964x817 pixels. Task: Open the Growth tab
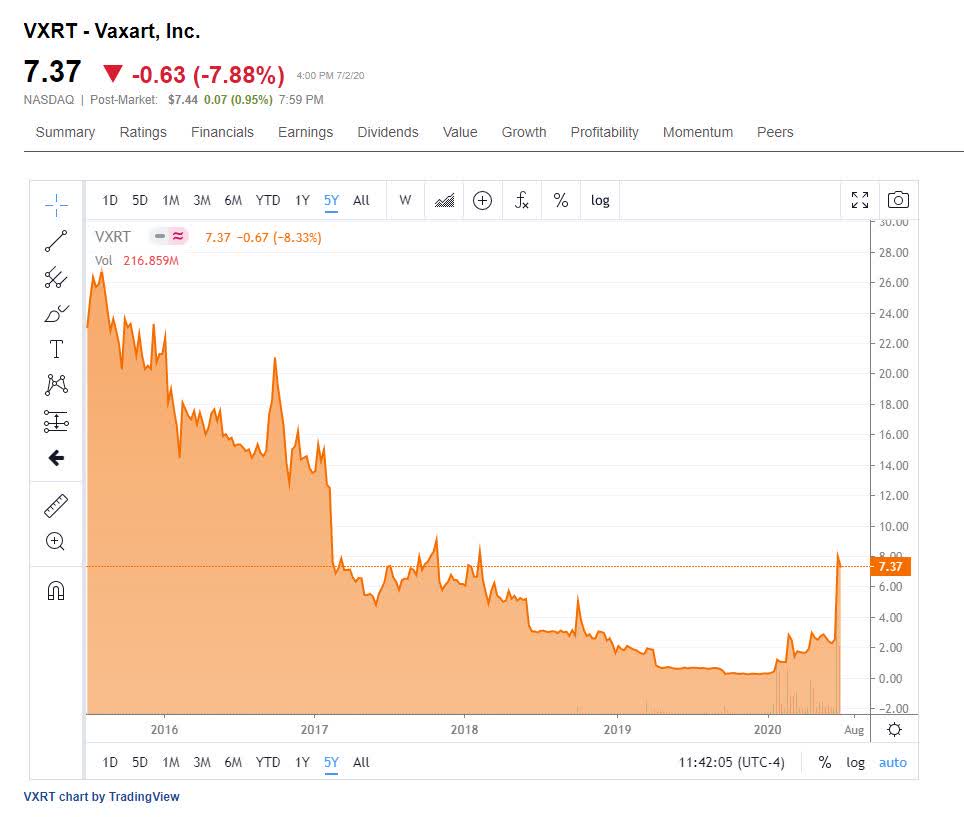coord(524,132)
